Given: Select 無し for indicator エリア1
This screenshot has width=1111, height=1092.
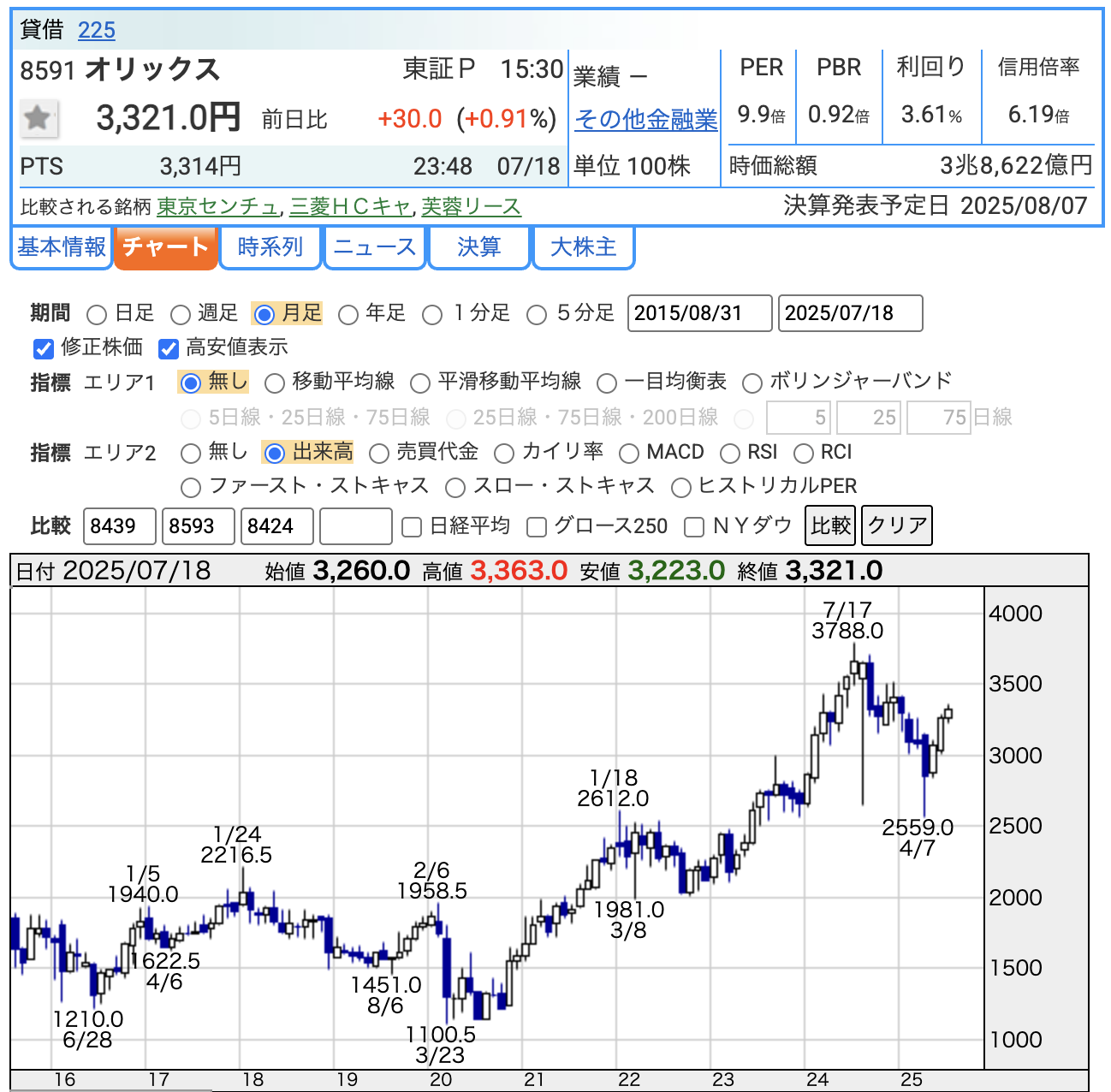Looking at the screenshot, I should pyautogui.click(x=191, y=383).
